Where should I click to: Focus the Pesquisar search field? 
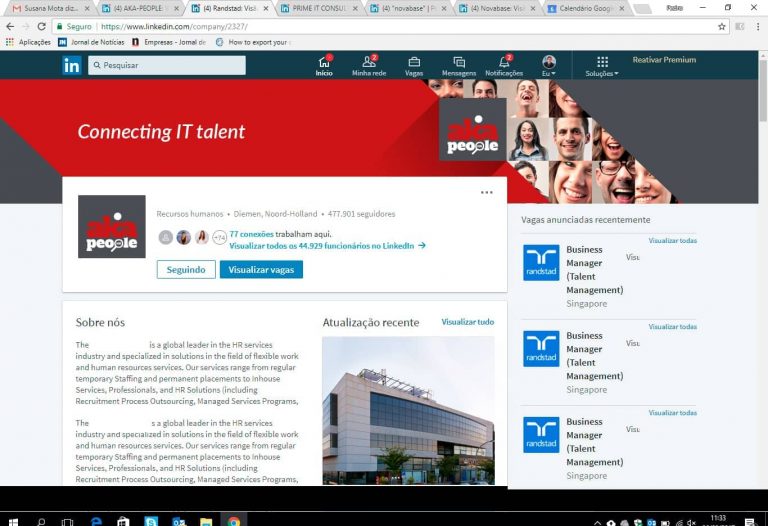coord(167,65)
